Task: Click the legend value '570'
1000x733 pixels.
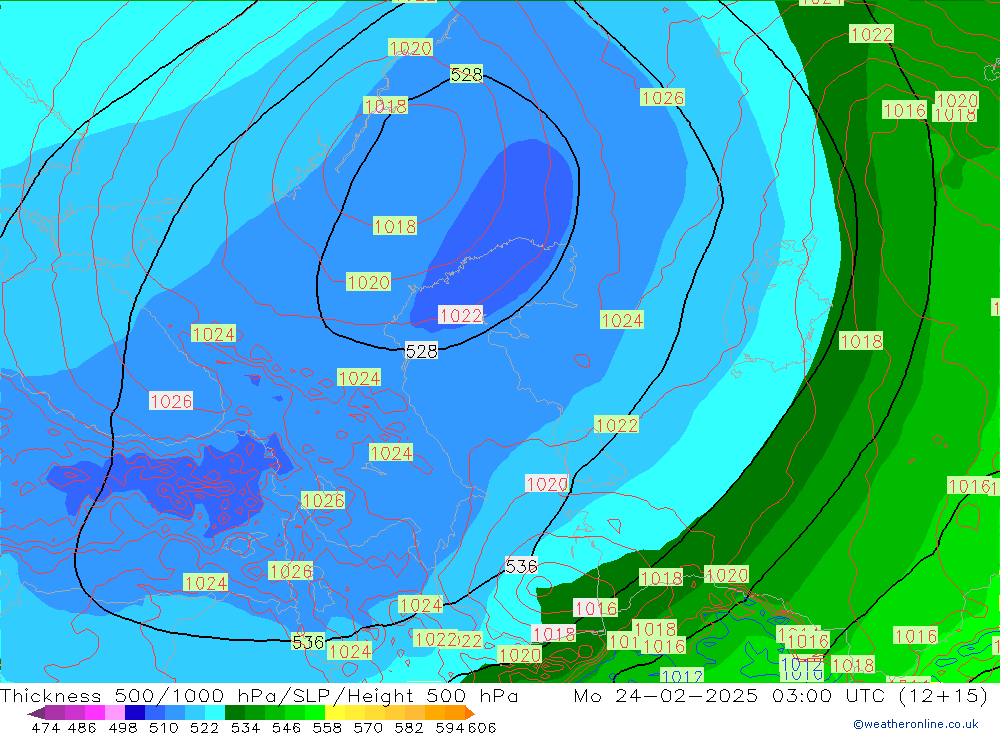Action: pos(368,727)
